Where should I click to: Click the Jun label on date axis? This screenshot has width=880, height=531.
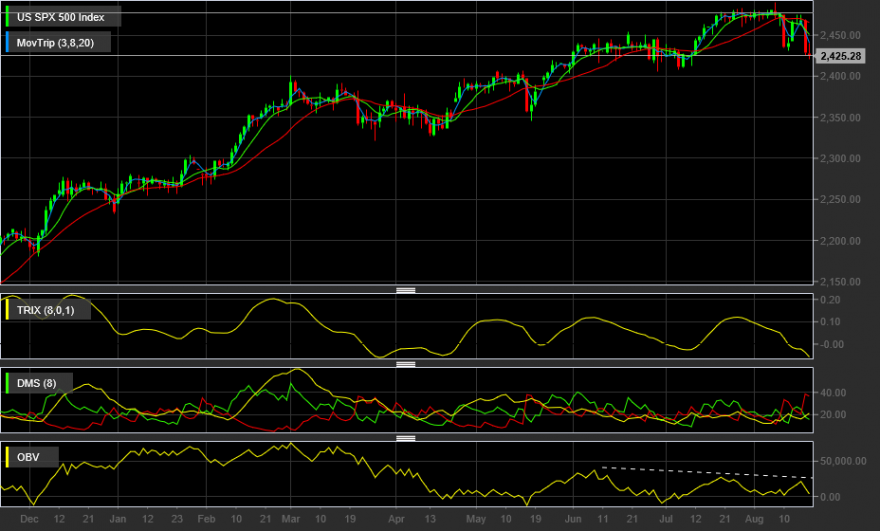click(573, 519)
